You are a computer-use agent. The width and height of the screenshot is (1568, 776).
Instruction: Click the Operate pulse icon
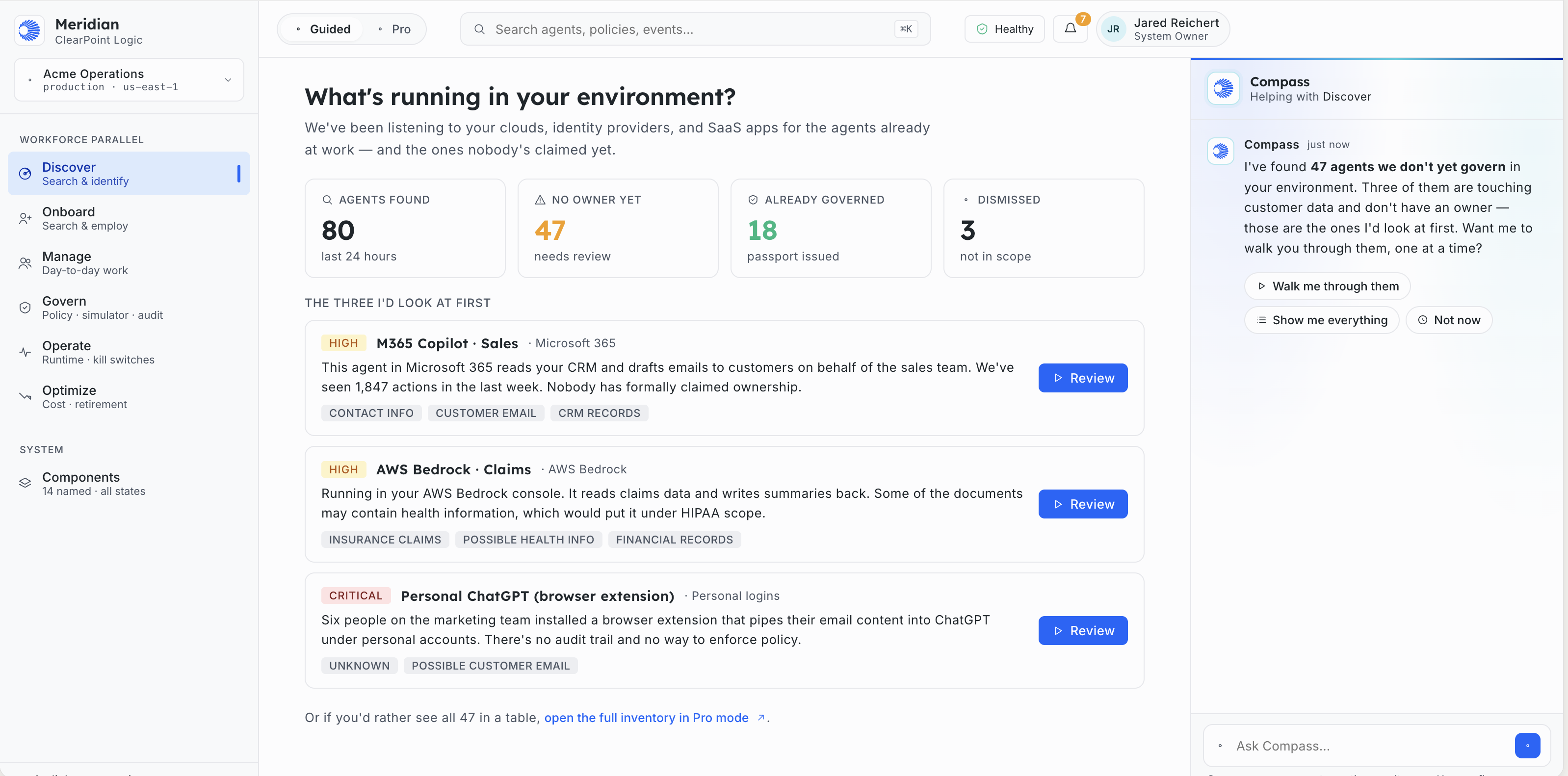[x=25, y=352]
